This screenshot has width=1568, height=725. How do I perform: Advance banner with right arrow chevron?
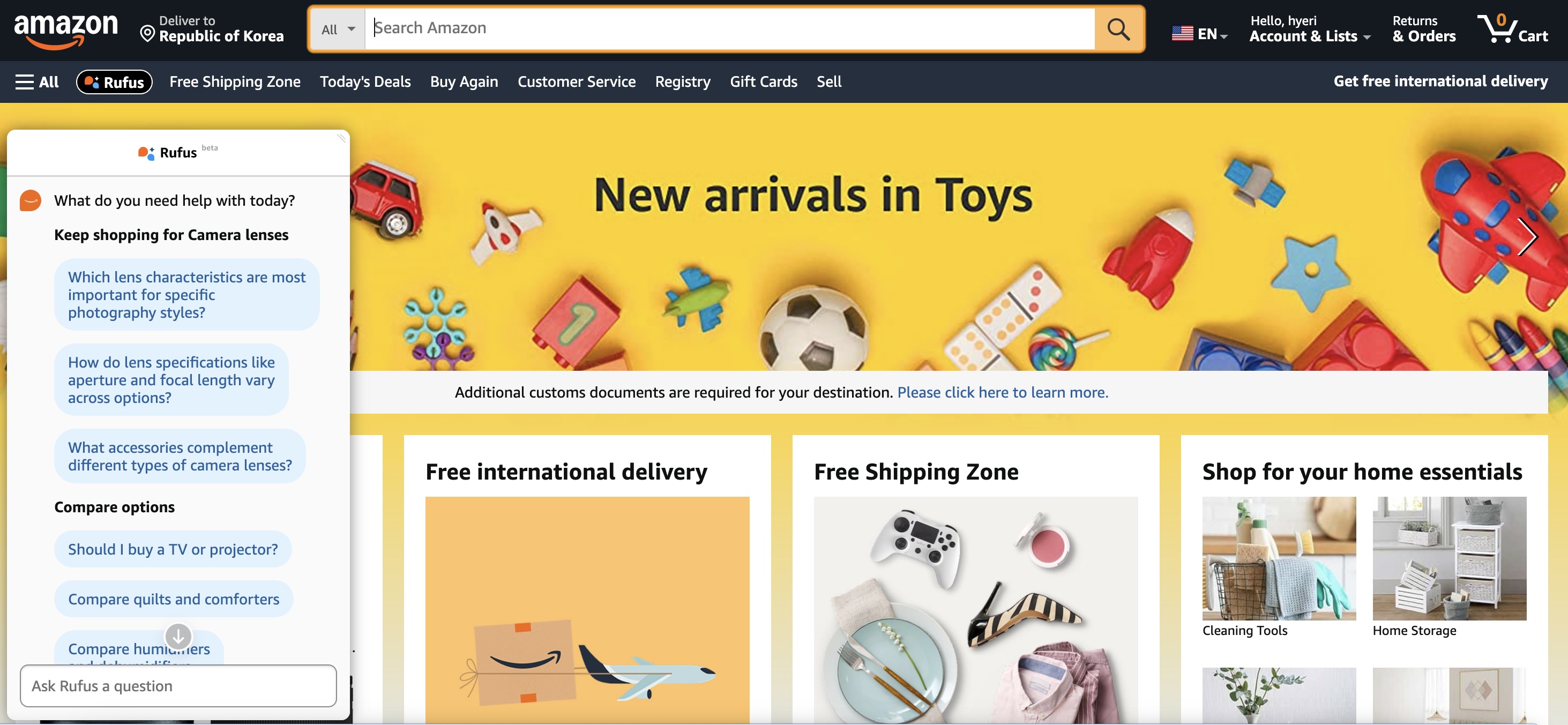[1527, 237]
